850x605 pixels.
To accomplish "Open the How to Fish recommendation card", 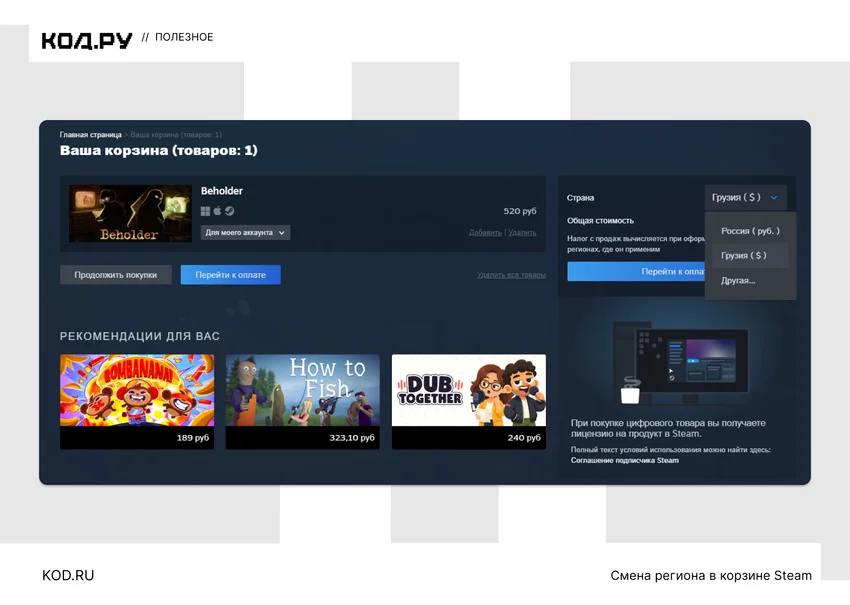I will [302, 402].
